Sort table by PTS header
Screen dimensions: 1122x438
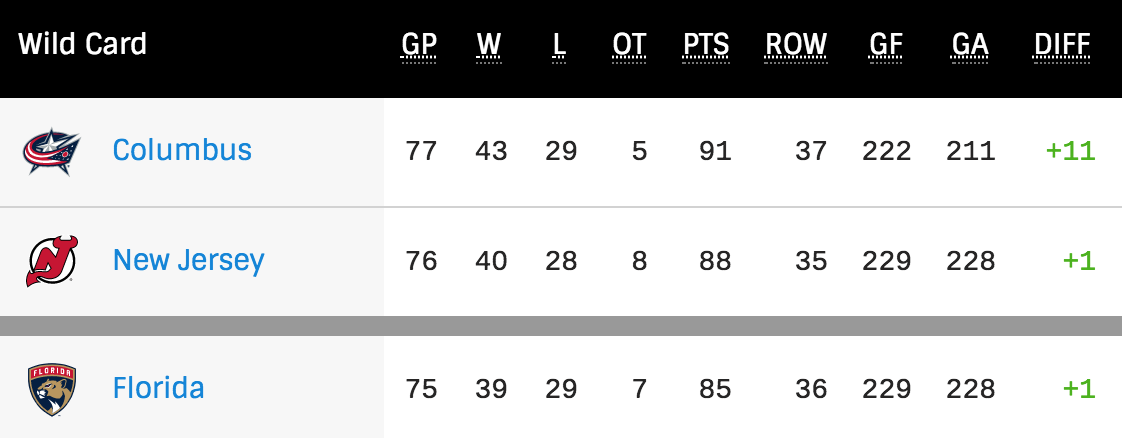click(x=706, y=45)
